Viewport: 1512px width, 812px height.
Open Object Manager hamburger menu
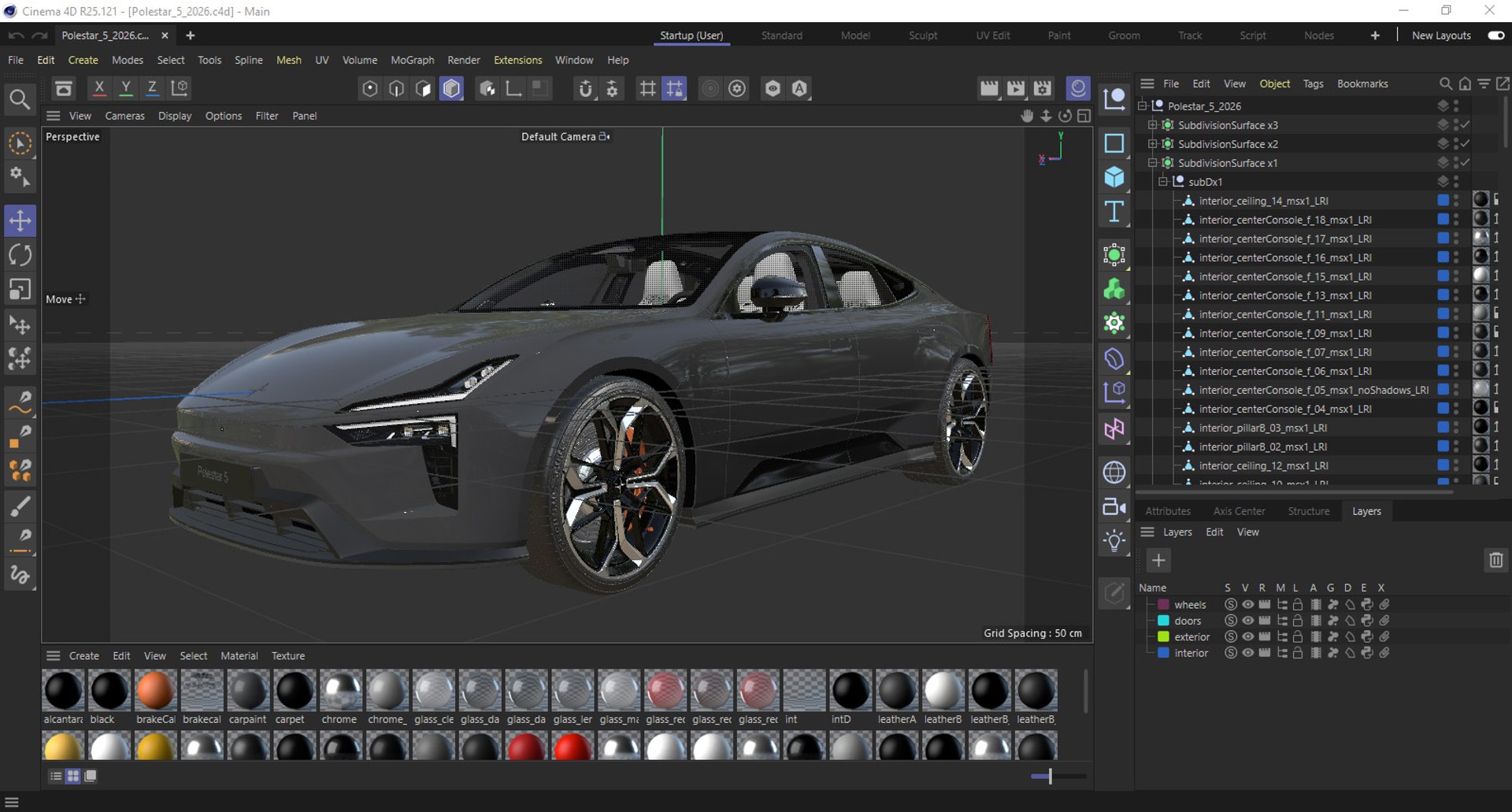[1147, 83]
